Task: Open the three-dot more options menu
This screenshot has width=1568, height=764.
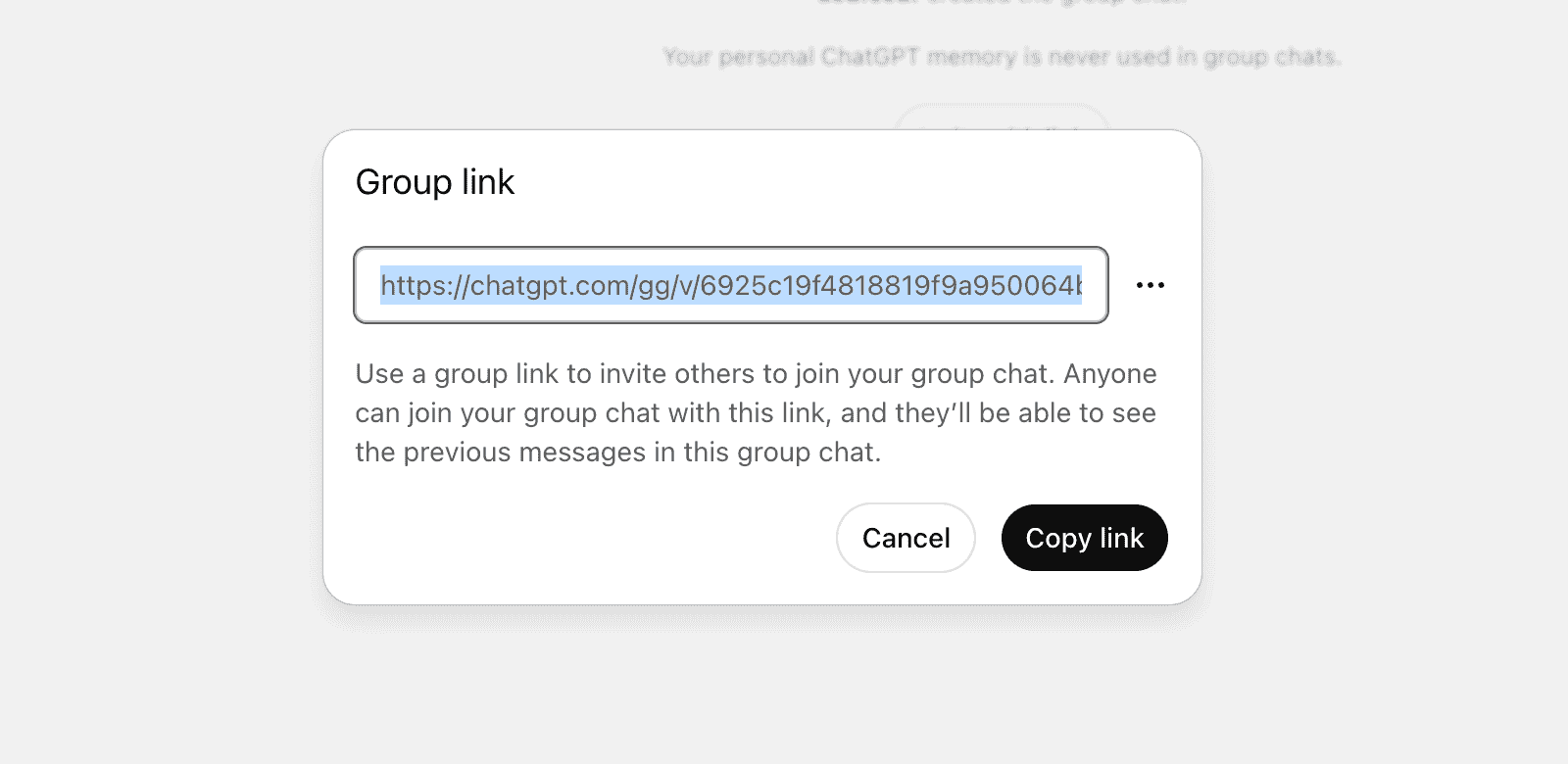Action: pos(1150,285)
